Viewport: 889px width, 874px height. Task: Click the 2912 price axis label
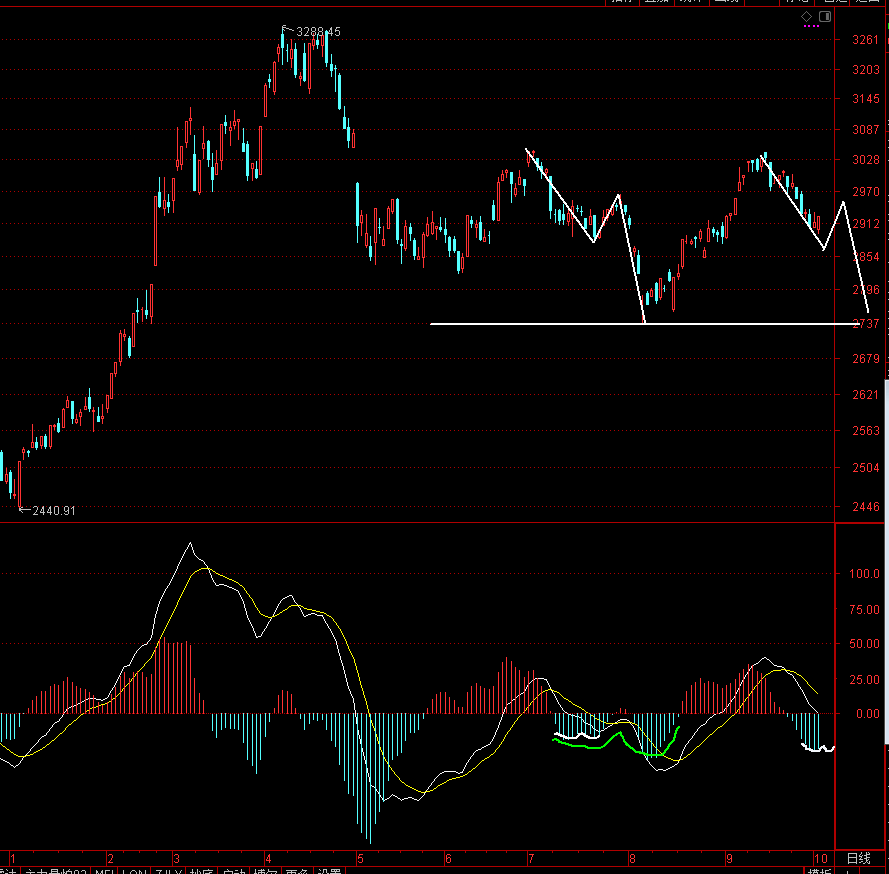[866, 224]
